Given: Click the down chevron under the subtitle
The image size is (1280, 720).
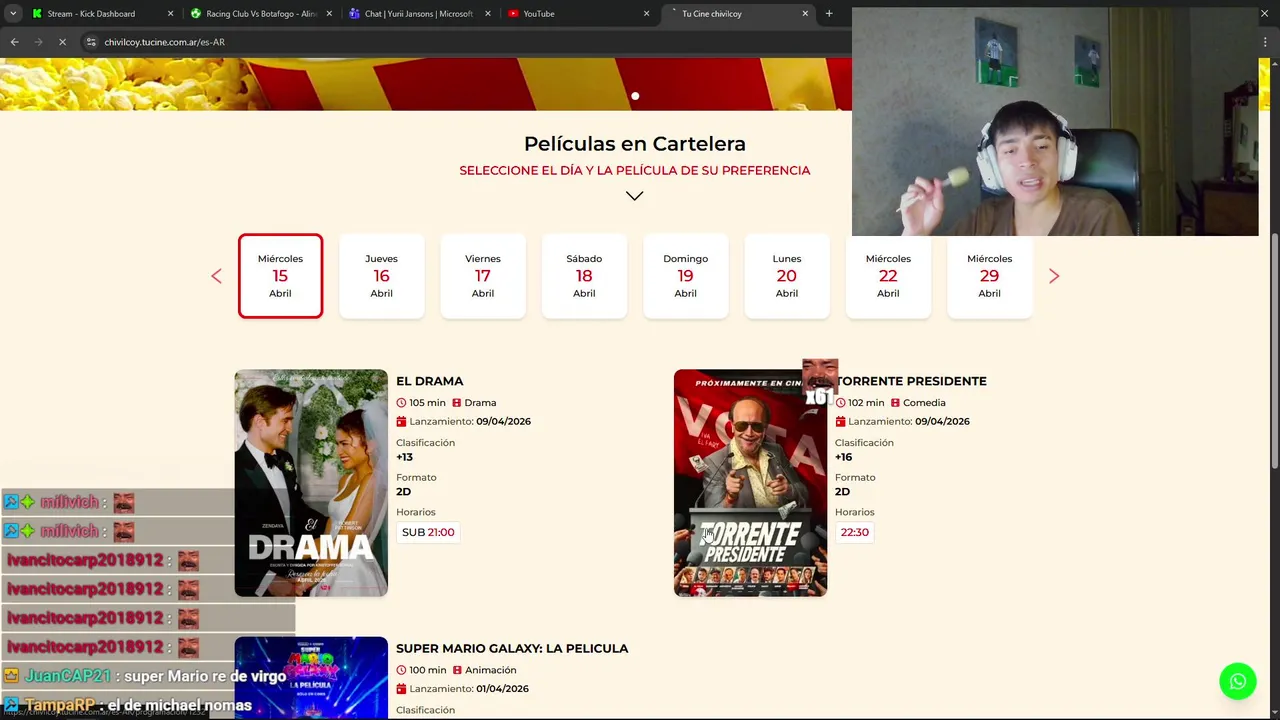Looking at the screenshot, I should (x=635, y=196).
